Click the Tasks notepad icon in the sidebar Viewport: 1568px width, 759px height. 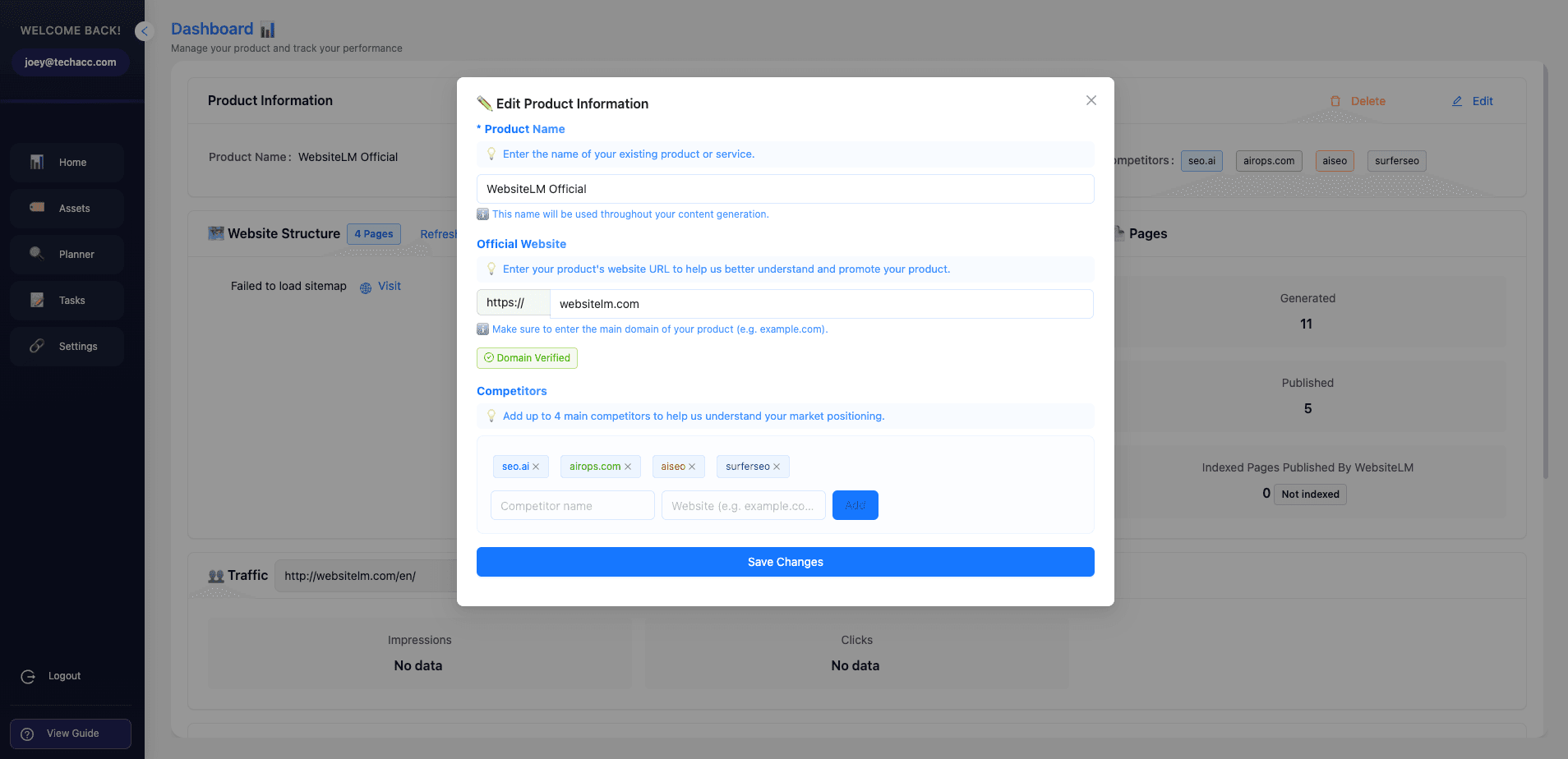[37, 300]
